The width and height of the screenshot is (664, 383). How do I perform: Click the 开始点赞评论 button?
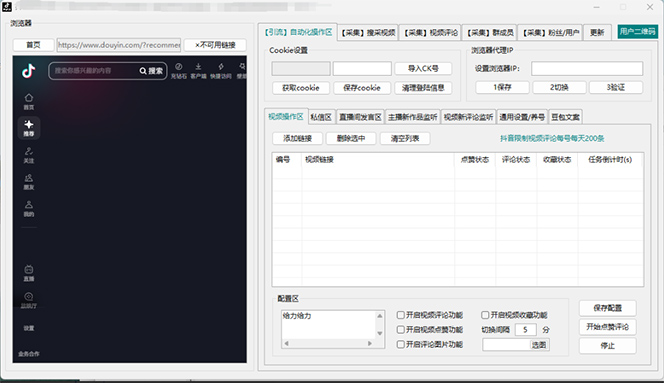[607, 327]
